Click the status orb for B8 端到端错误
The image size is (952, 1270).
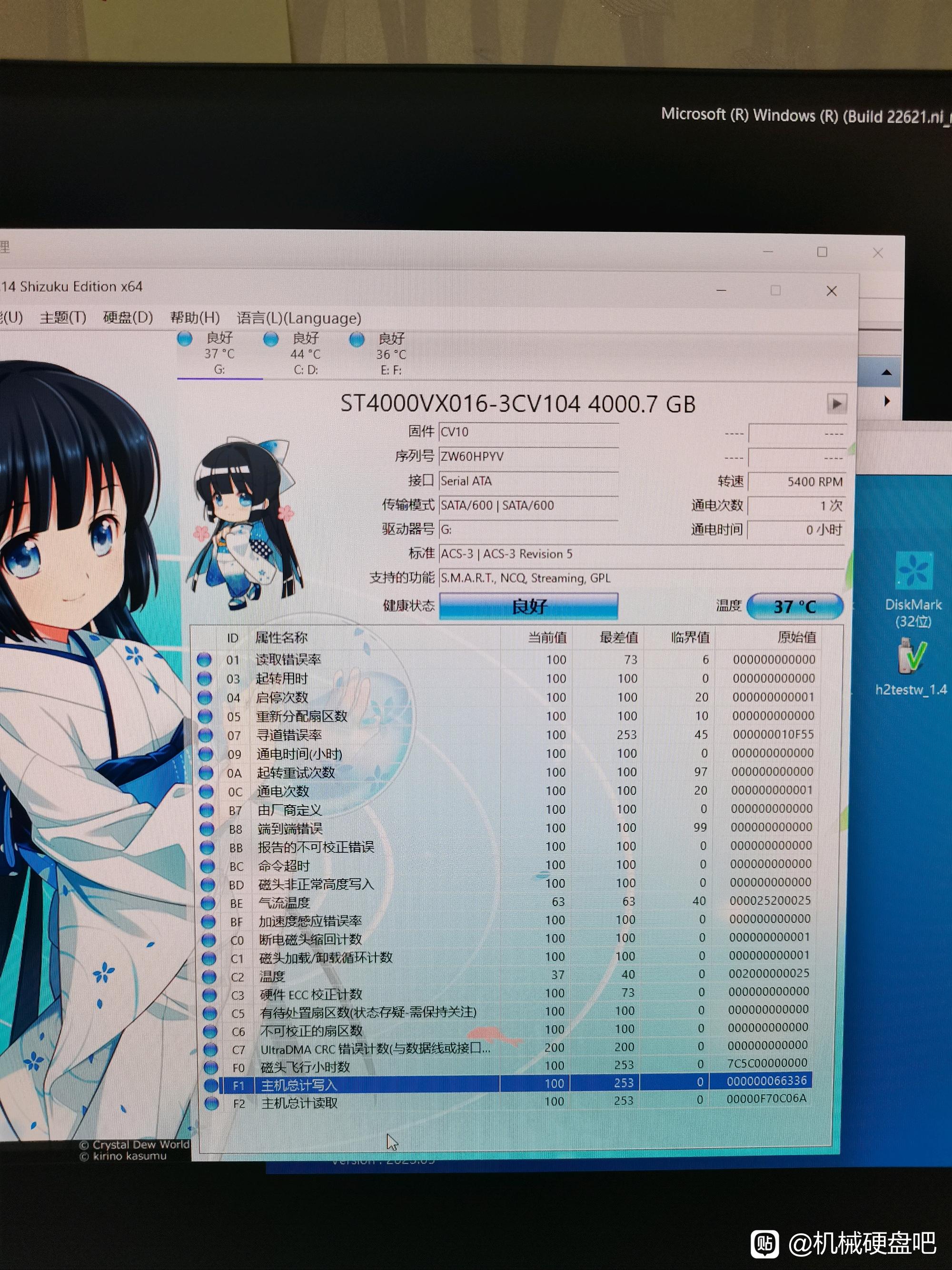pos(207,829)
